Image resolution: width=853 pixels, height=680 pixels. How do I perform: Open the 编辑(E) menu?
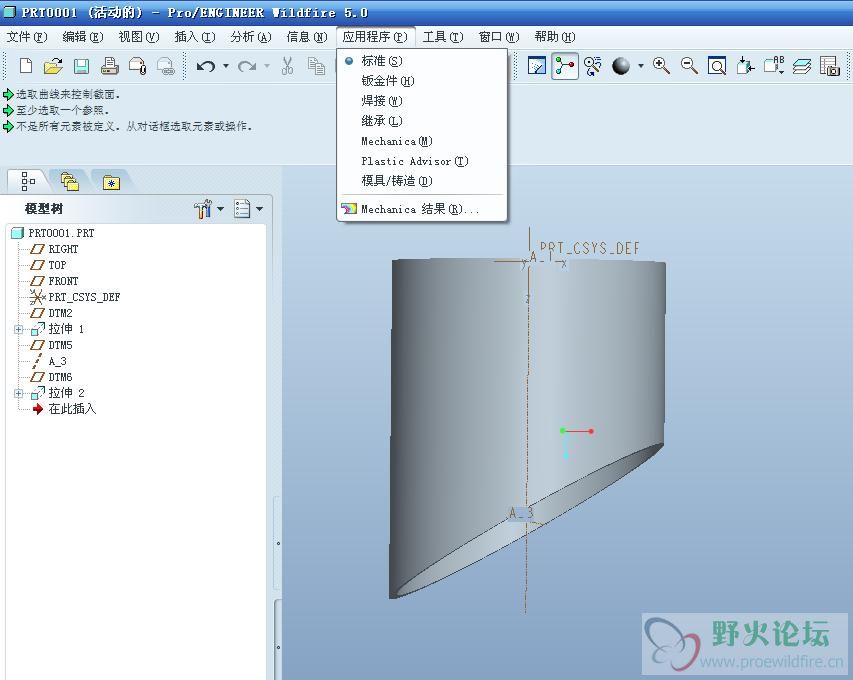coord(83,37)
